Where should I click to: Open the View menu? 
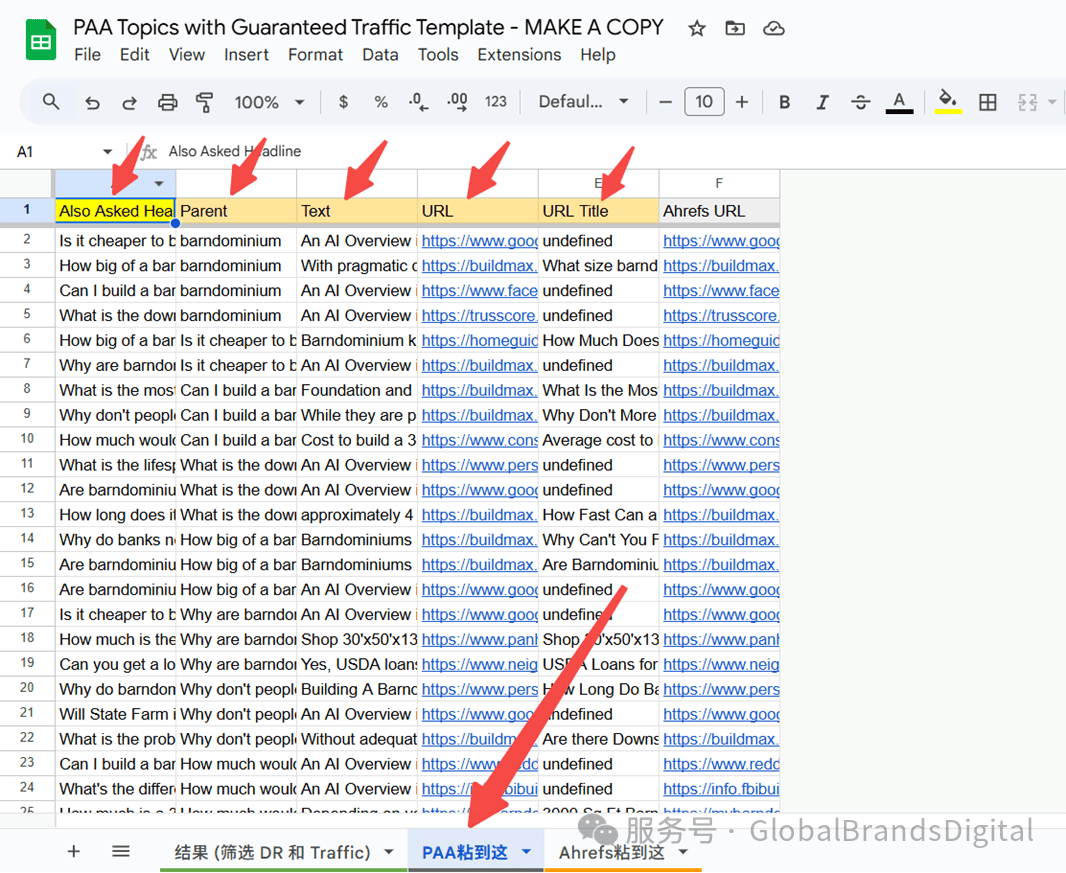tap(186, 54)
